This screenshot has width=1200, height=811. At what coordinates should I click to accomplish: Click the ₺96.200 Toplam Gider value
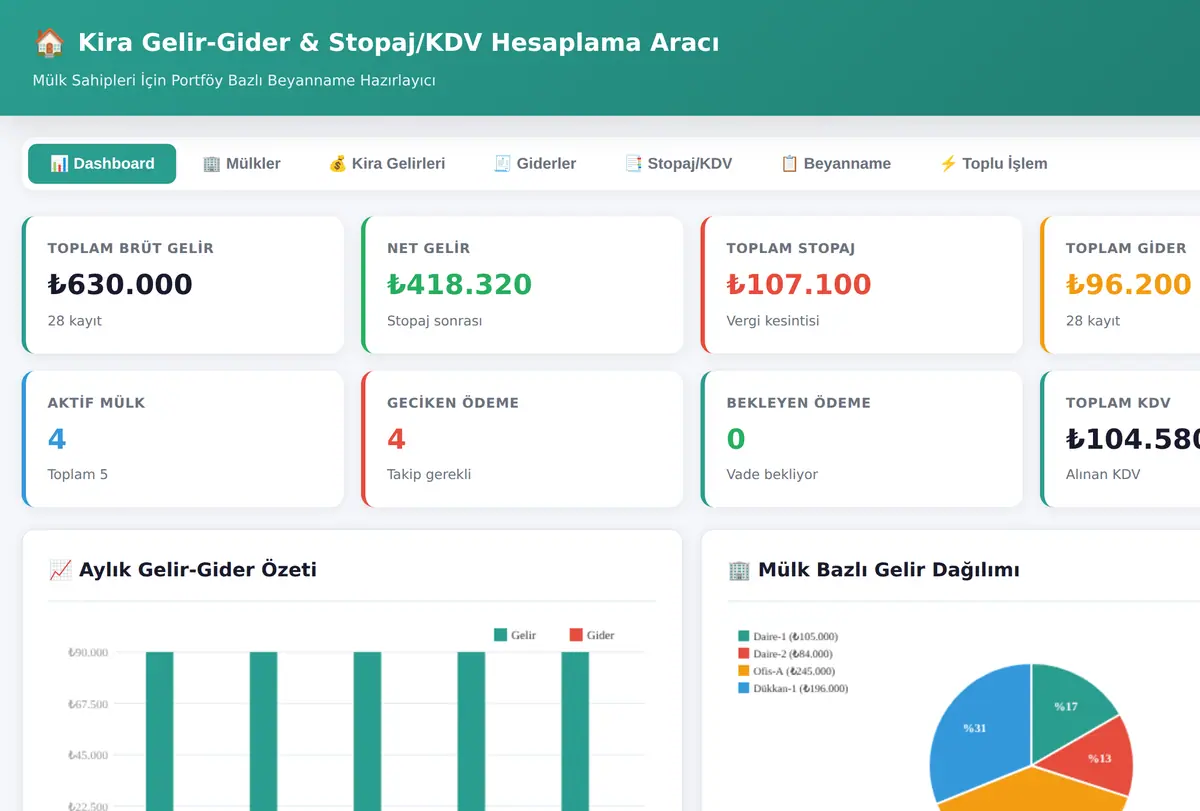coord(1129,285)
